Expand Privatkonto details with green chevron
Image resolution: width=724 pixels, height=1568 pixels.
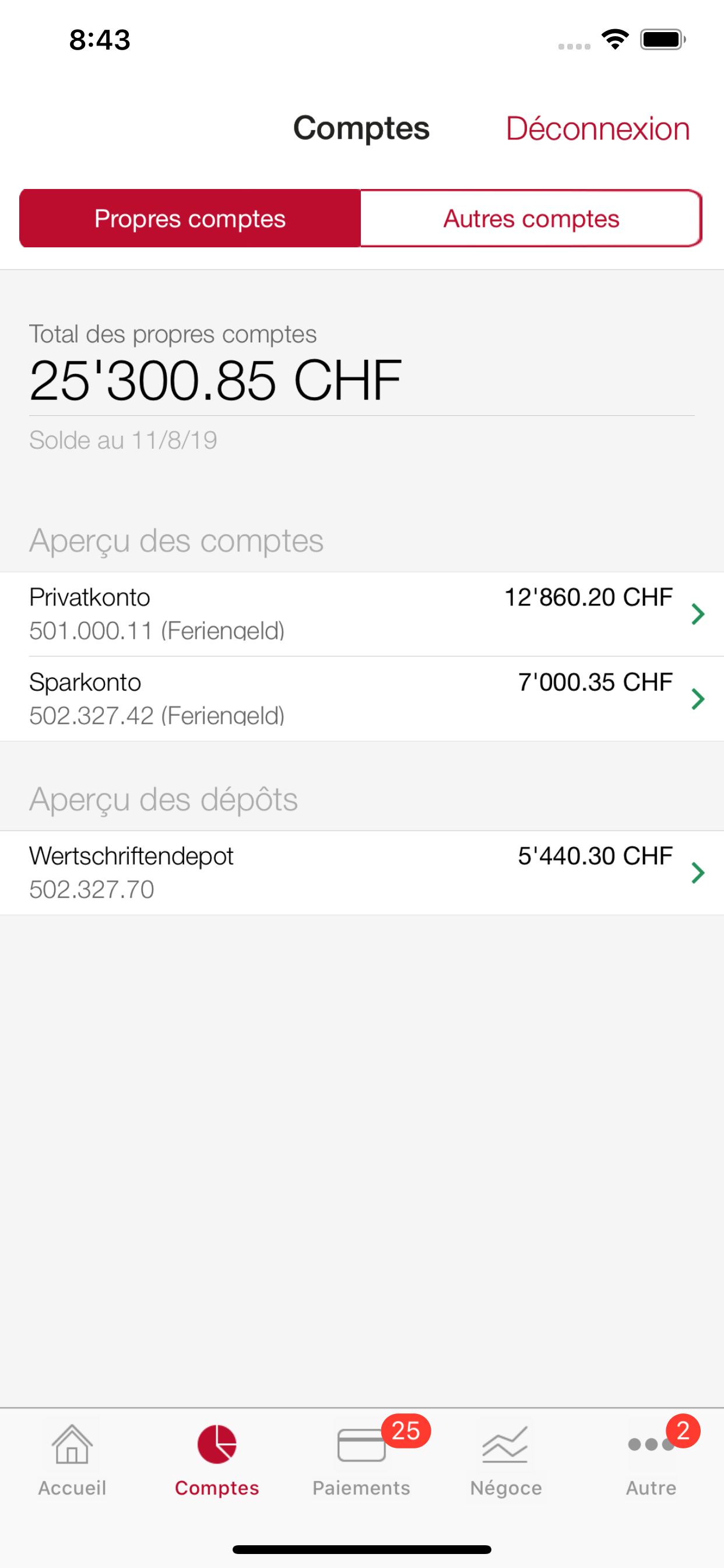point(698,614)
